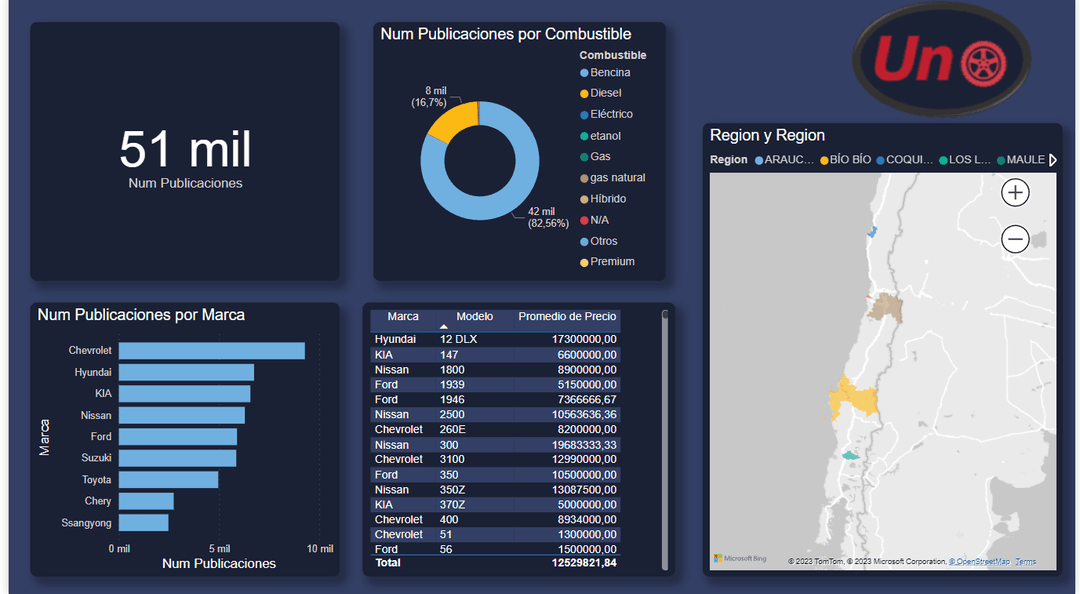Viewport: 1080px width, 594px height.
Task: Select the Eléctrico legend item
Action: pyautogui.click(x=610, y=114)
